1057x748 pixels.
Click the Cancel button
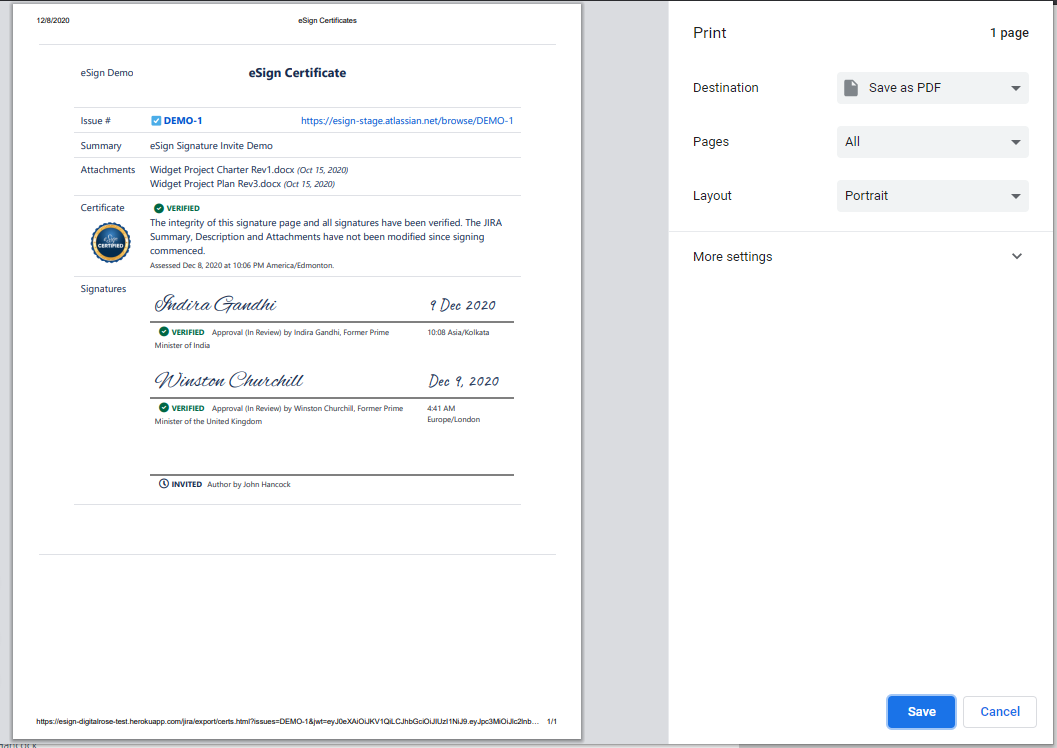click(1000, 711)
